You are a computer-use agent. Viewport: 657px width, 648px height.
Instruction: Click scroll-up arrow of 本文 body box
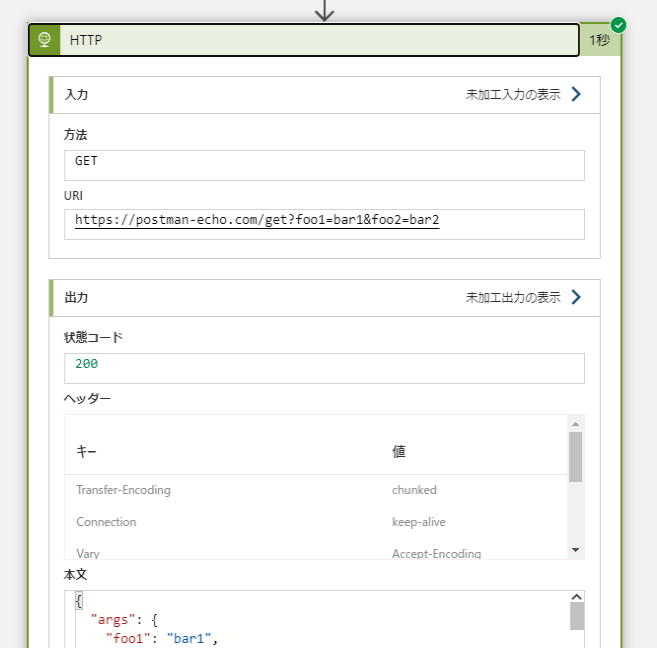(x=577, y=597)
